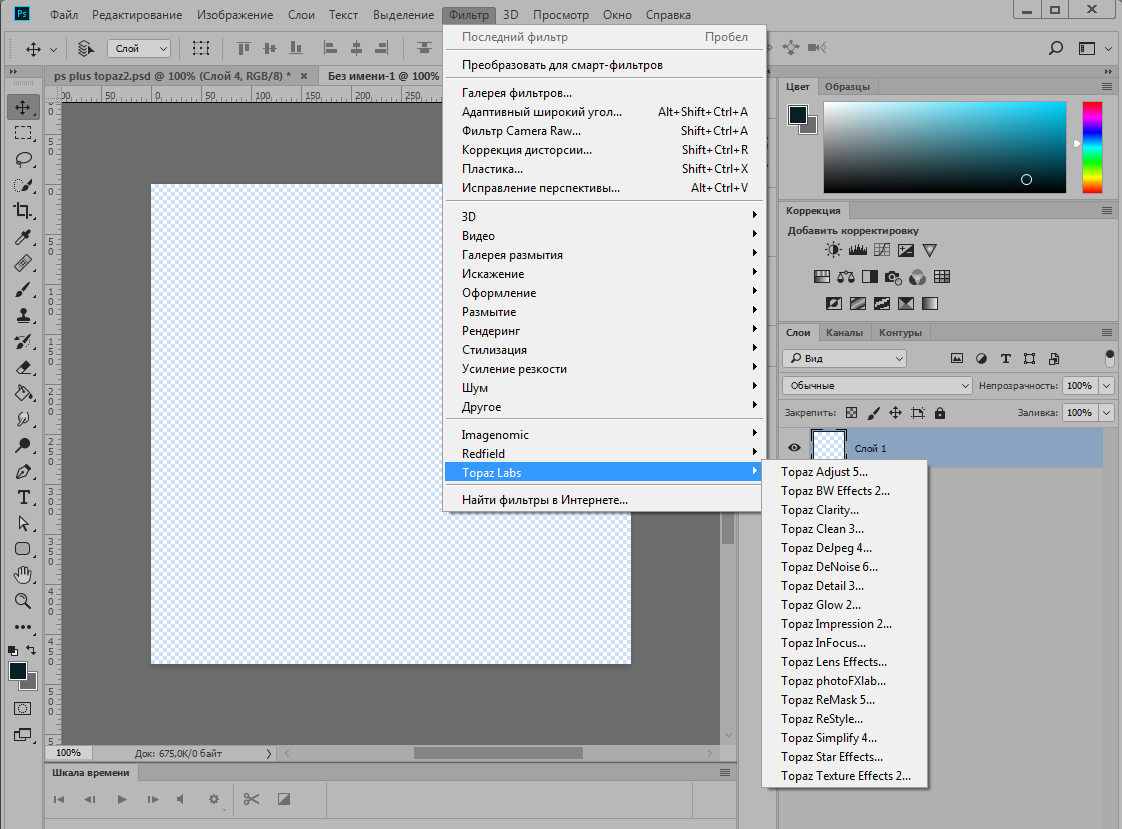
Task: Add a Photo Filter adjustment
Action: click(892, 277)
